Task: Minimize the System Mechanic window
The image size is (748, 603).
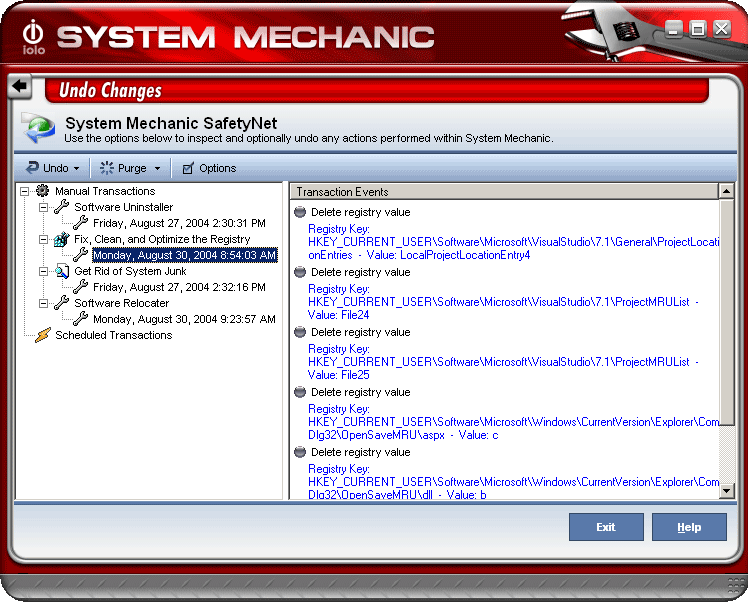Action: click(674, 30)
